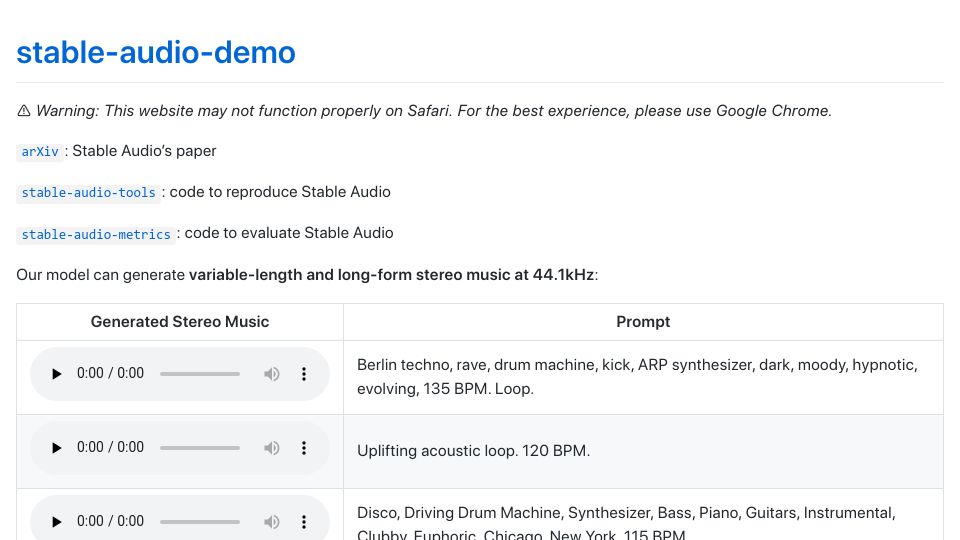Open the arXiv paper link

point(40,151)
